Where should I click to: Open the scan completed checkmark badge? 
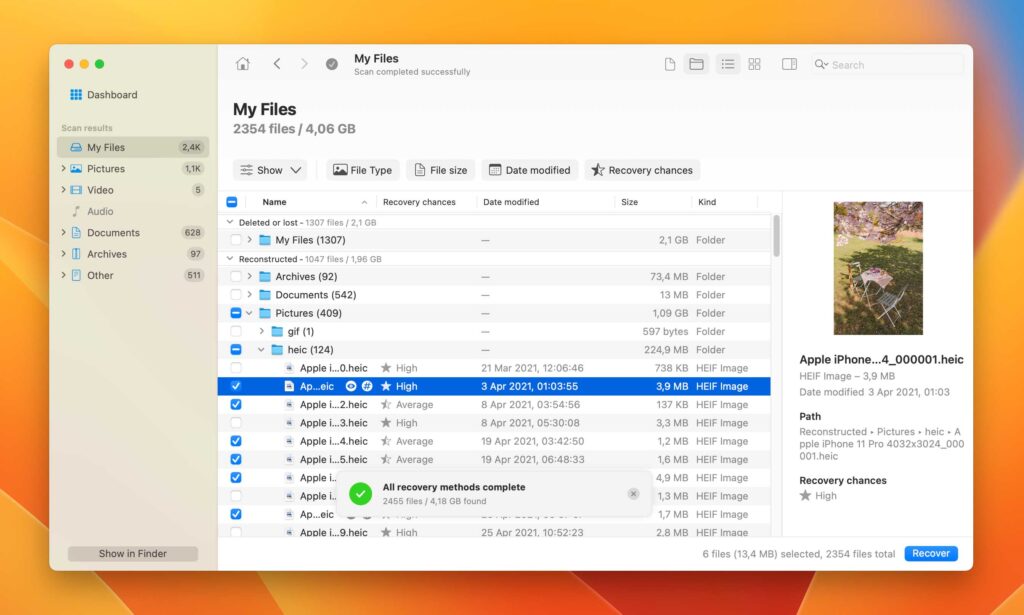click(x=331, y=62)
